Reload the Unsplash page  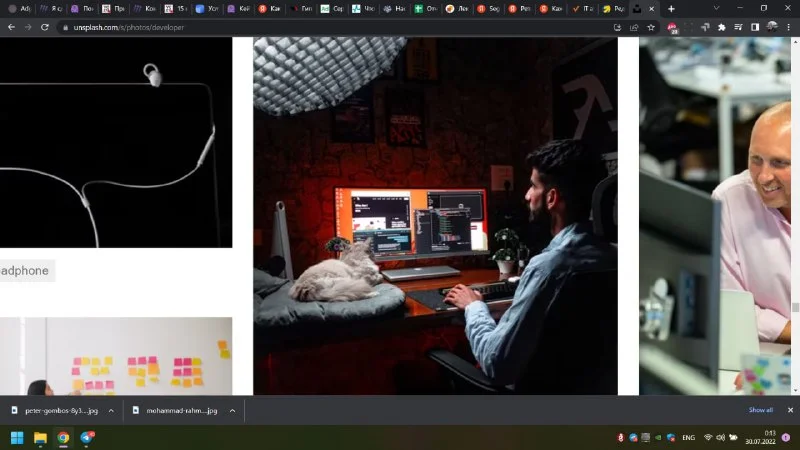pos(45,27)
